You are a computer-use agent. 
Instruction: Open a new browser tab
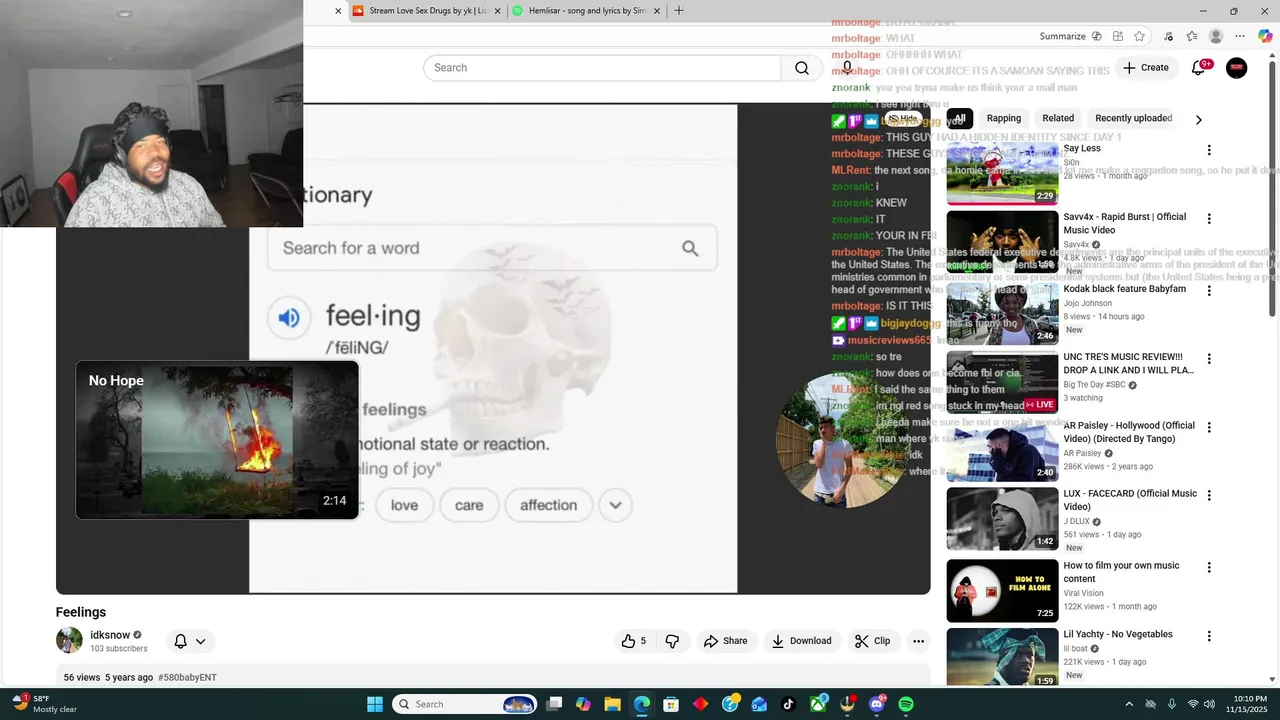tap(679, 11)
